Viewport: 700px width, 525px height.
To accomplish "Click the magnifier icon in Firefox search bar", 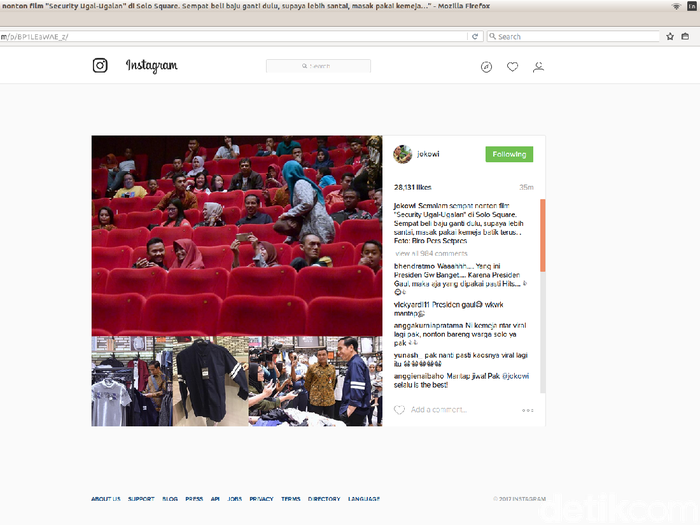I will click(492, 37).
